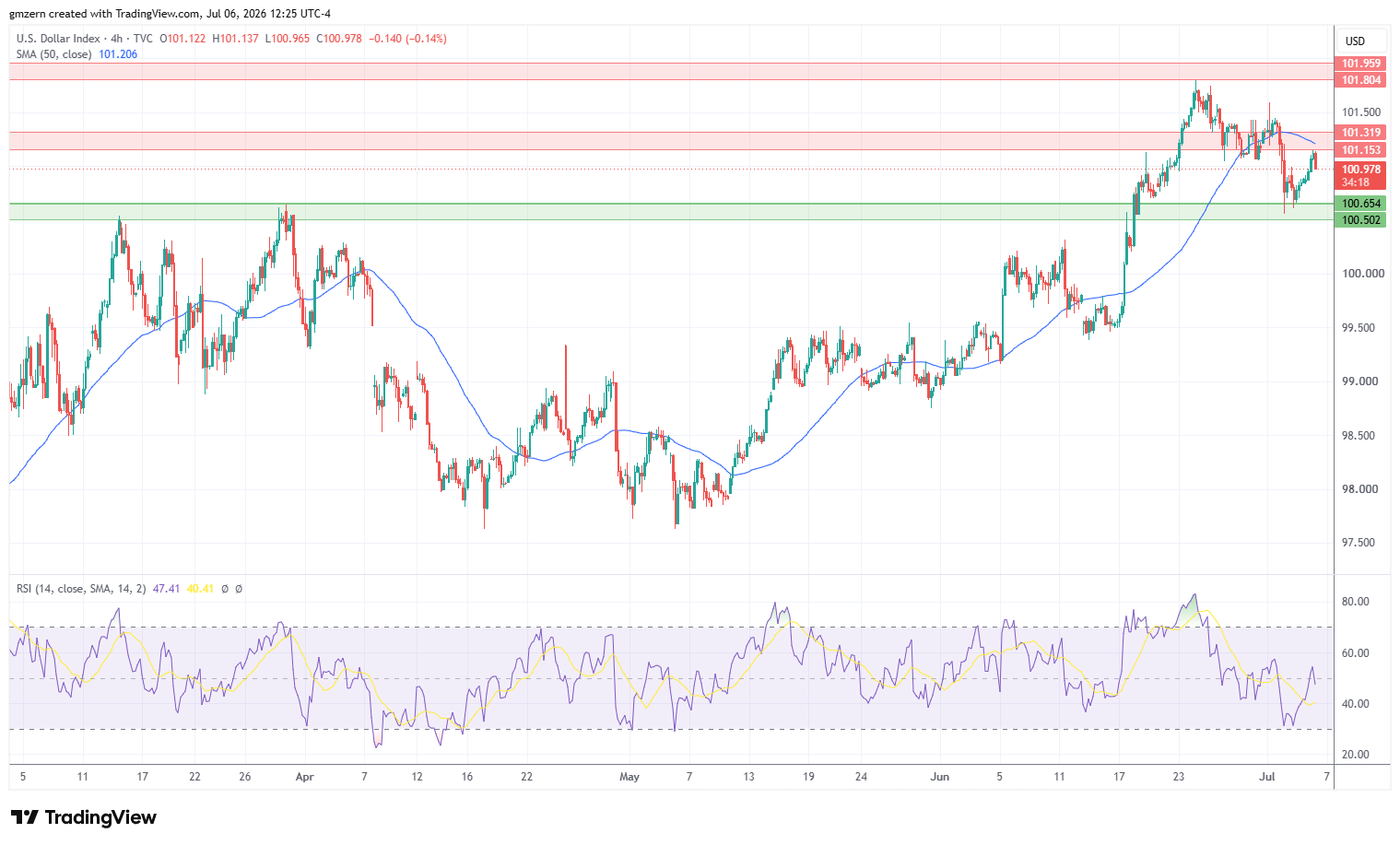Screen dimensions: 1400x845
Task: Click 99.000 on the price axis
Action: pyautogui.click(x=1361, y=381)
